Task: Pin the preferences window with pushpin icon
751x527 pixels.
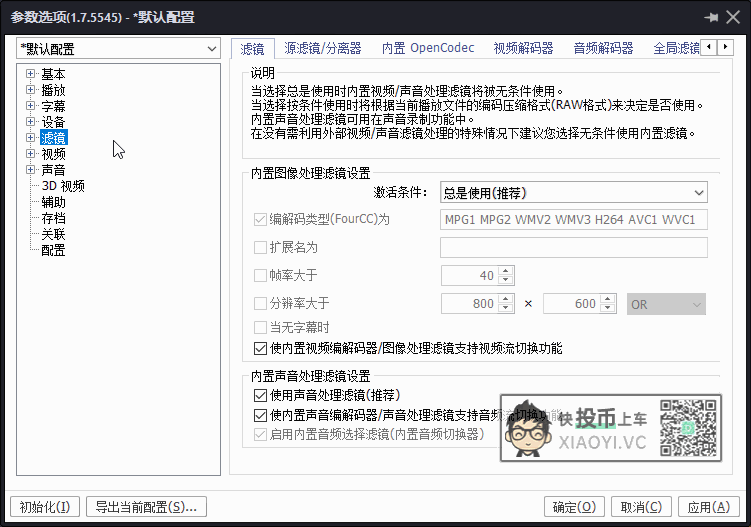Action: [x=711, y=18]
